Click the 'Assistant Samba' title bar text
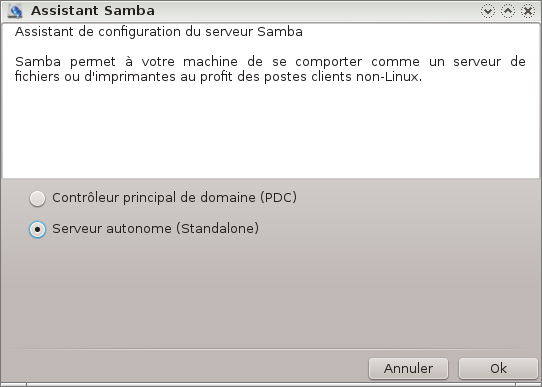The width and height of the screenshot is (542, 387). (x=93, y=11)
